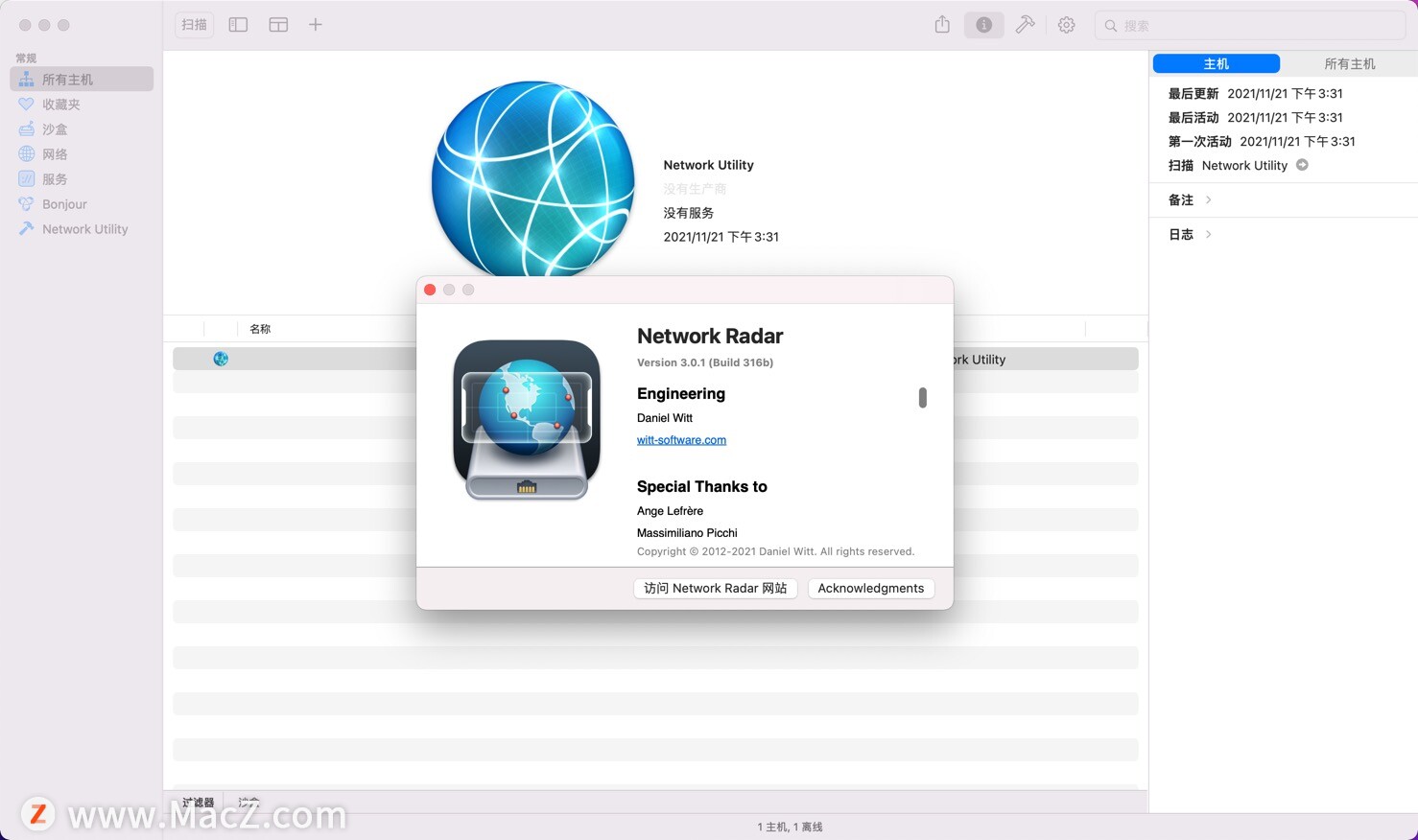Select the host row with globe icon

tap(655, 359)
